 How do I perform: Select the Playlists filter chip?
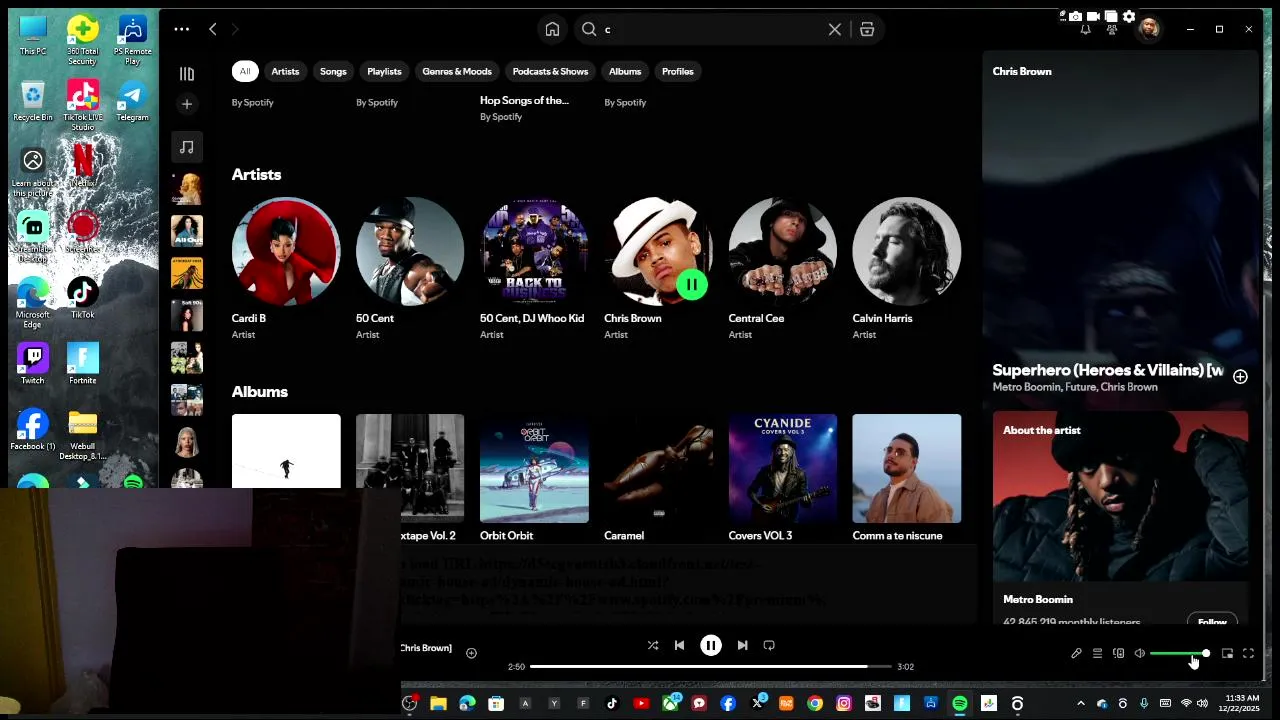click(x=384, y=71)
